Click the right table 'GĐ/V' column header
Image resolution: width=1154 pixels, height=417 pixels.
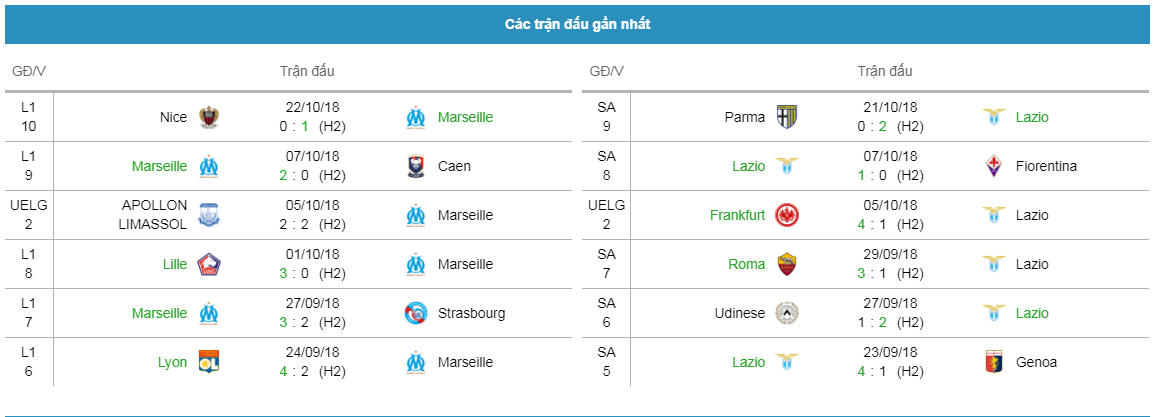606,71
